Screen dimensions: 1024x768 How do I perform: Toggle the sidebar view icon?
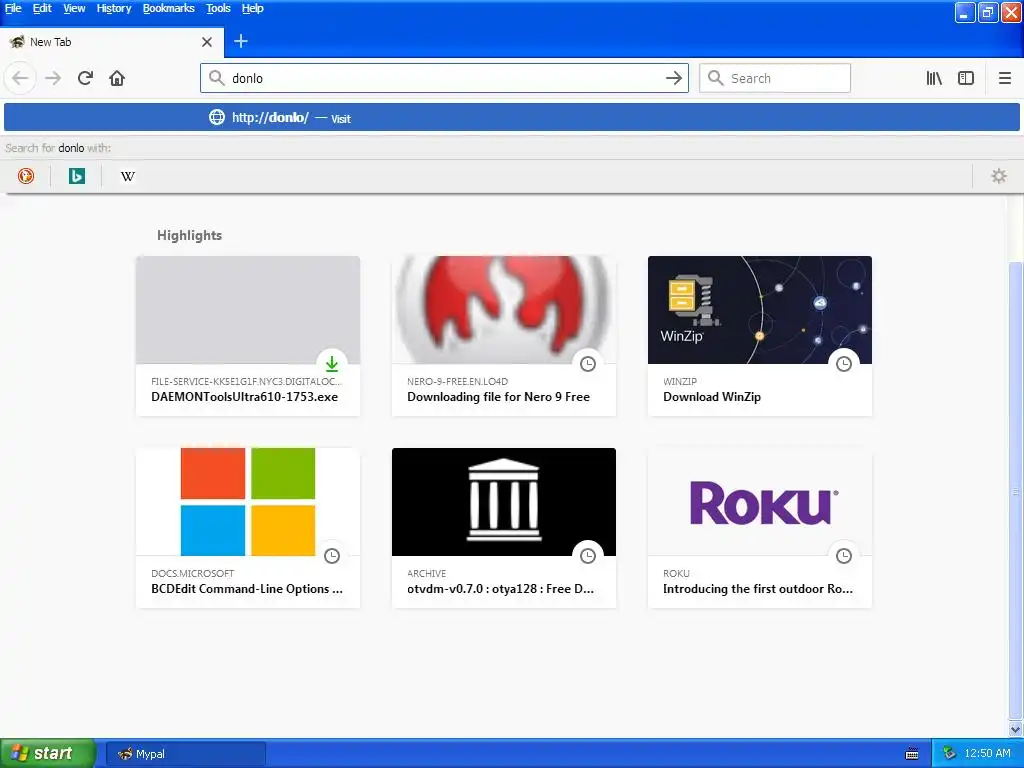(x=966, y=78)
